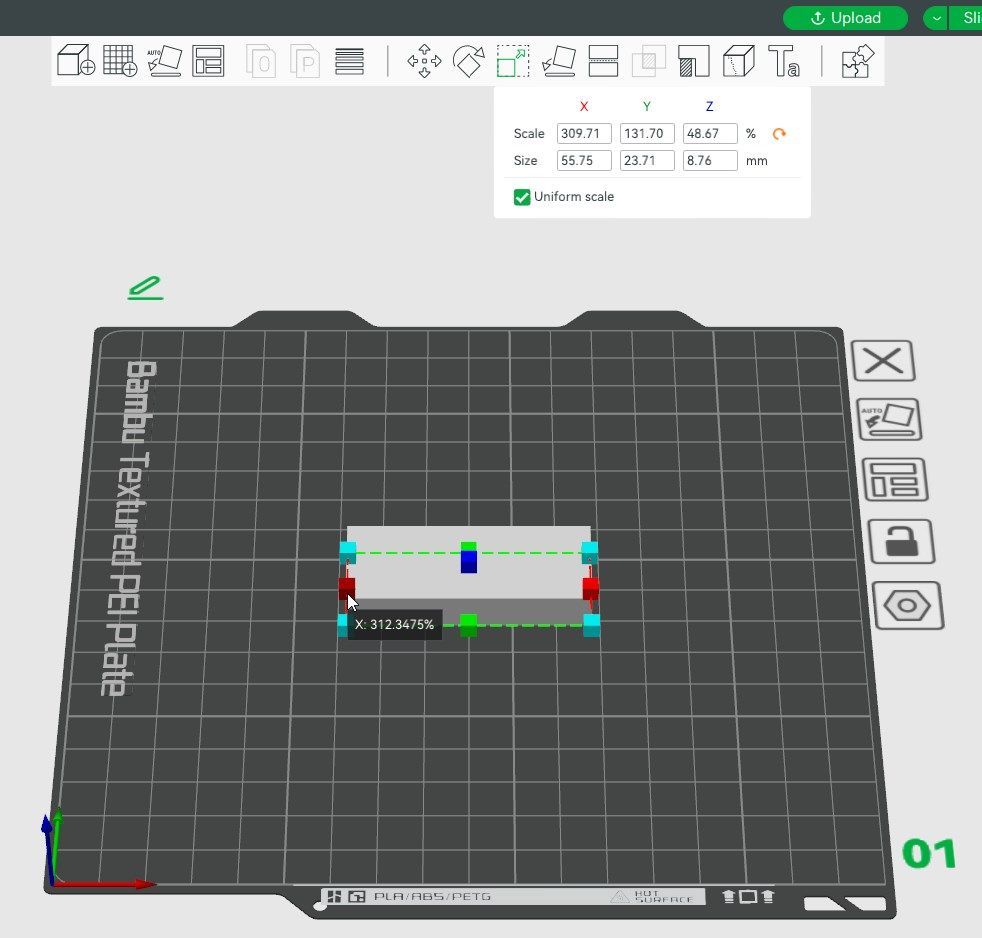Image resolution: width=982 pixels, height=938 pixels.
Task: Click the Size X field 55.75
Action: [x=584, y=160]
